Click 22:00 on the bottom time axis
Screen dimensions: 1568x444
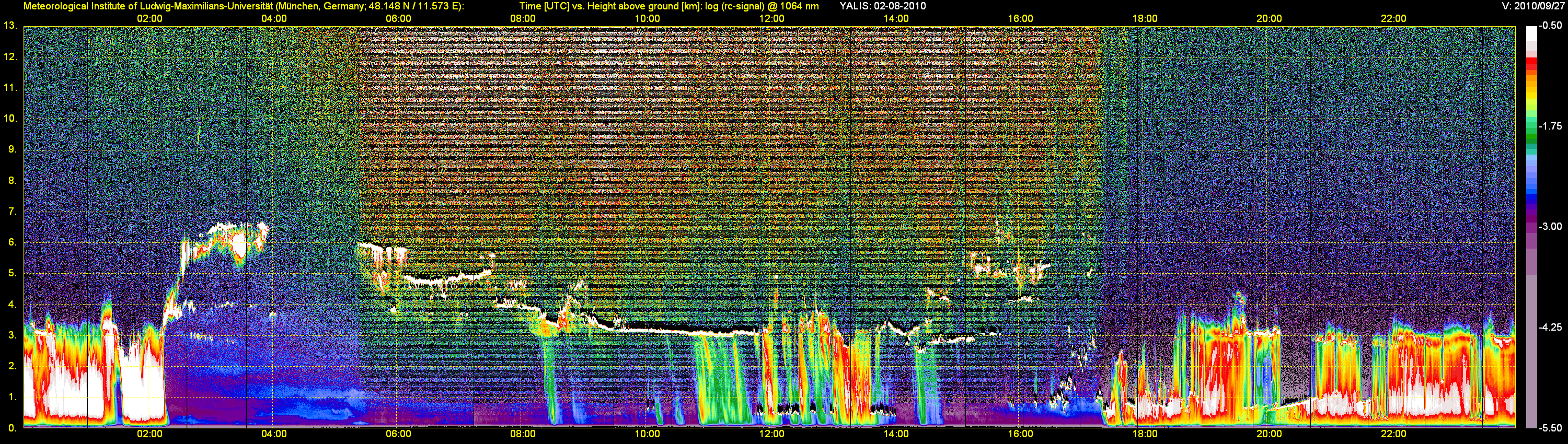[x=1394, y=434]
